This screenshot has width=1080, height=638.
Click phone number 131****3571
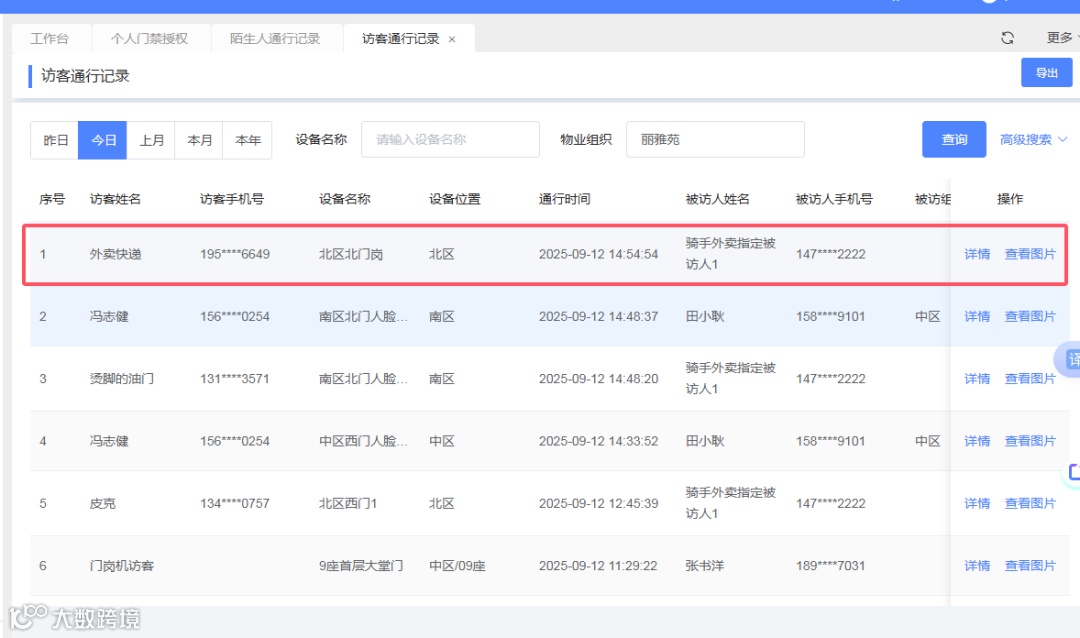click(x=235, y=379)
